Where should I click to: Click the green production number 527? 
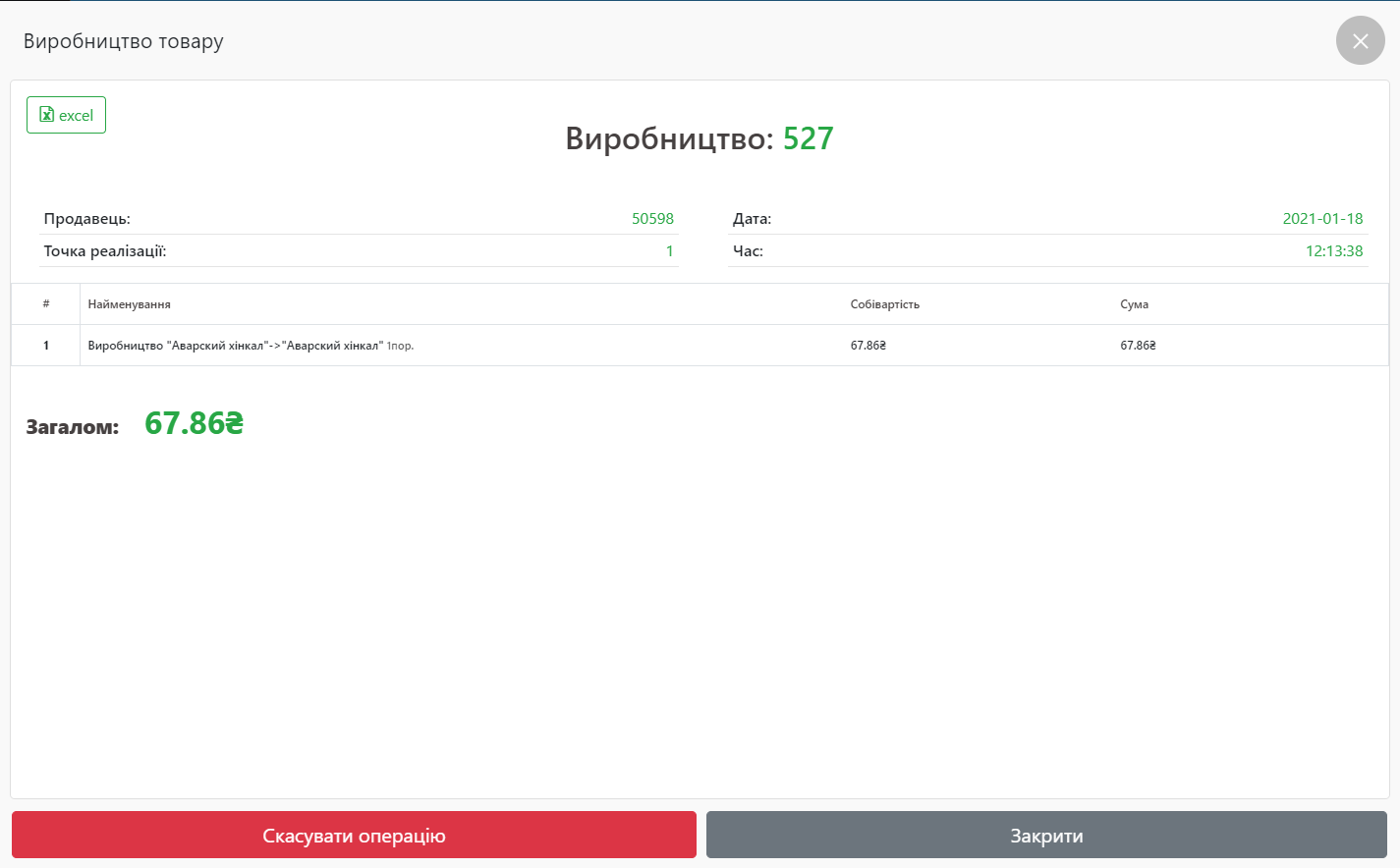(x=808, y=138)
